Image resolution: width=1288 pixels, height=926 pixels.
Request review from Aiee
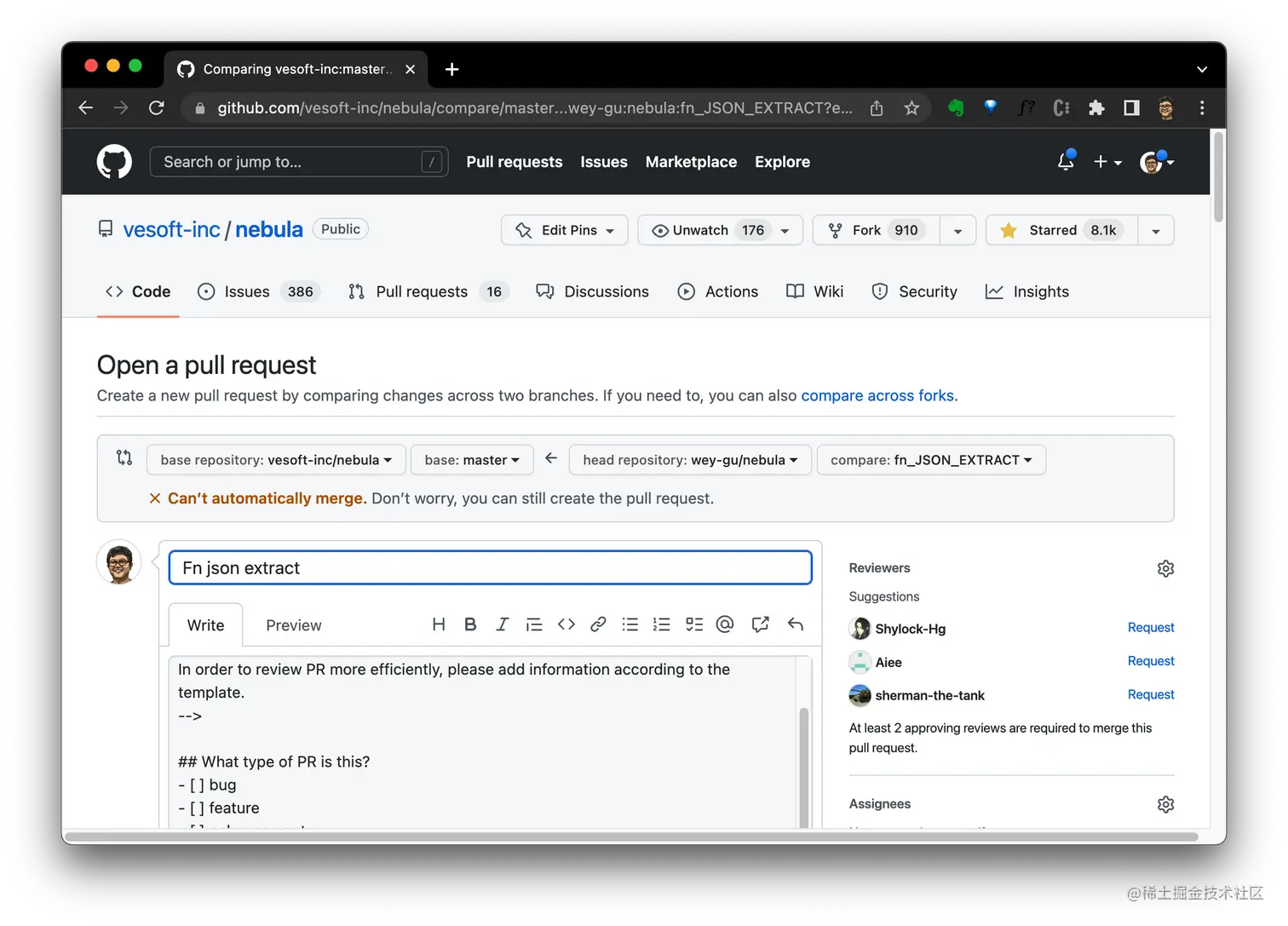[x=1151, y=661]
